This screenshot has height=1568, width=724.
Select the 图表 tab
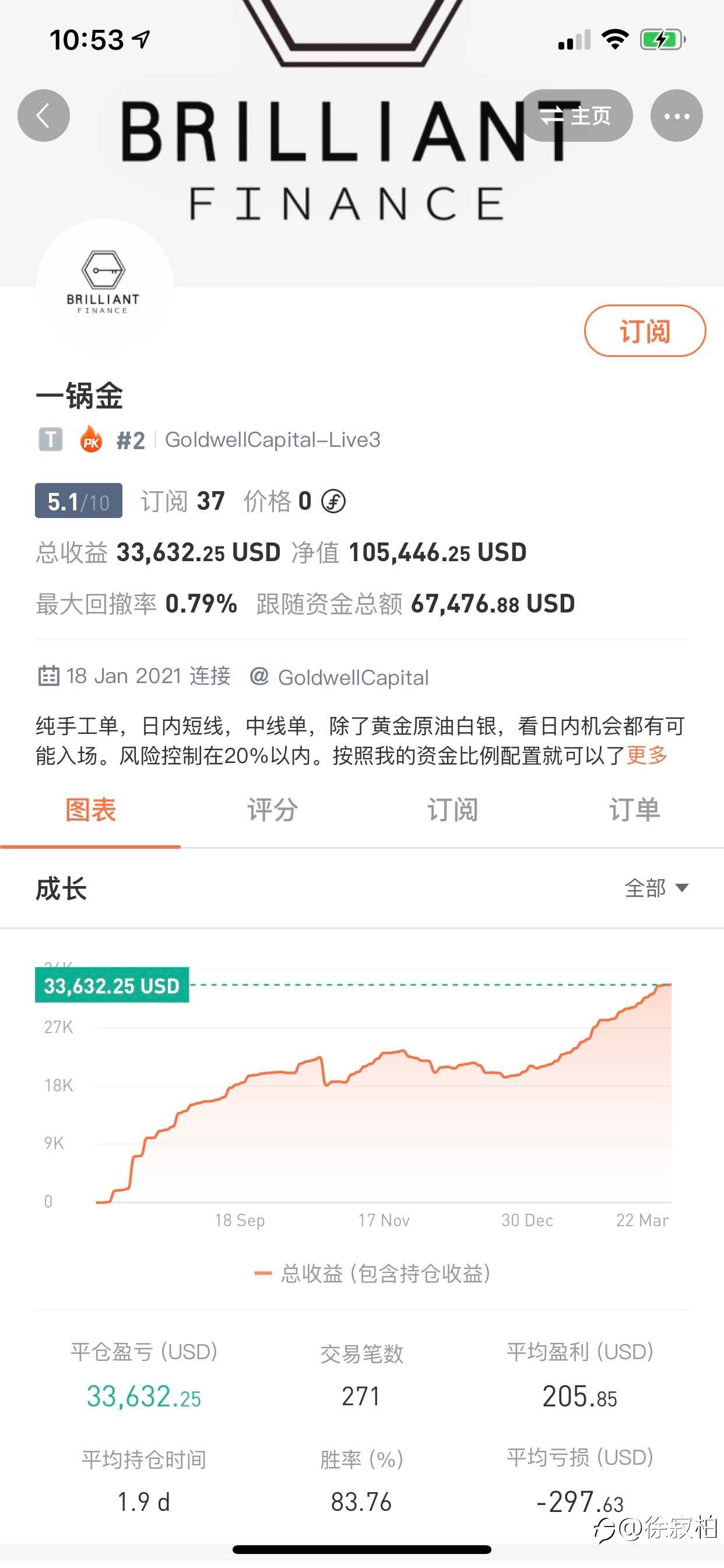coord(91,810)
